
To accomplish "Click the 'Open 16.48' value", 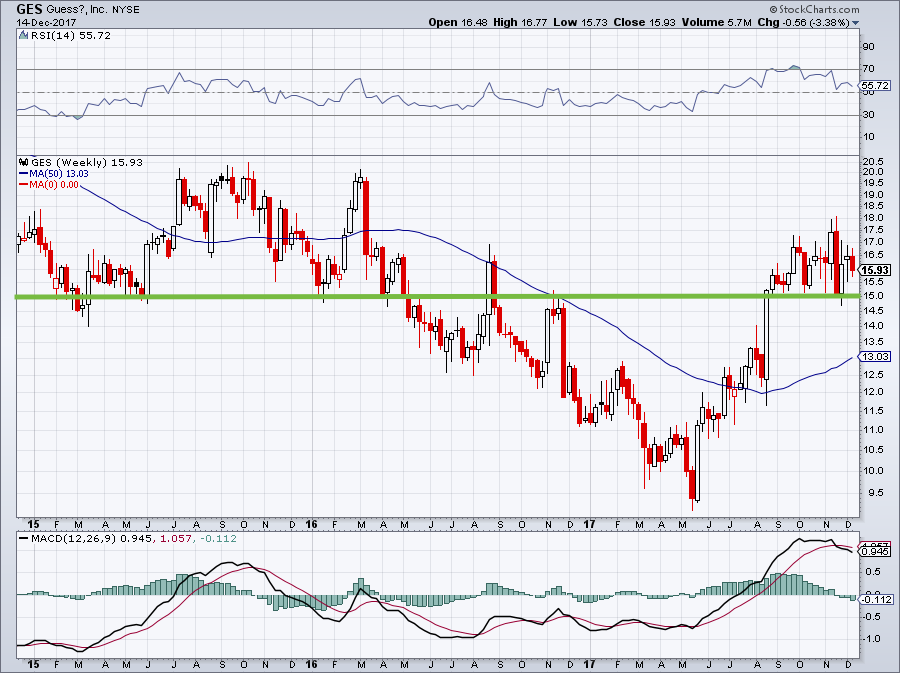I will (458, 22).
